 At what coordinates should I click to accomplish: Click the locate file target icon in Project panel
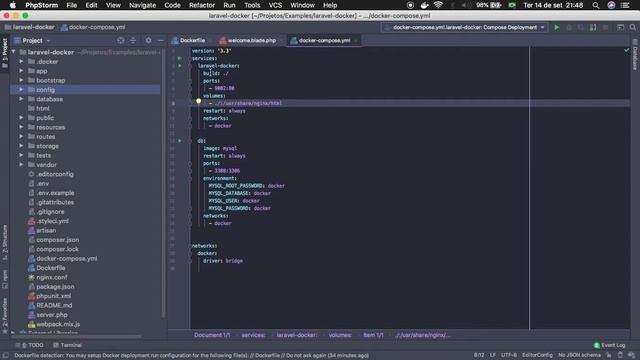120,40
